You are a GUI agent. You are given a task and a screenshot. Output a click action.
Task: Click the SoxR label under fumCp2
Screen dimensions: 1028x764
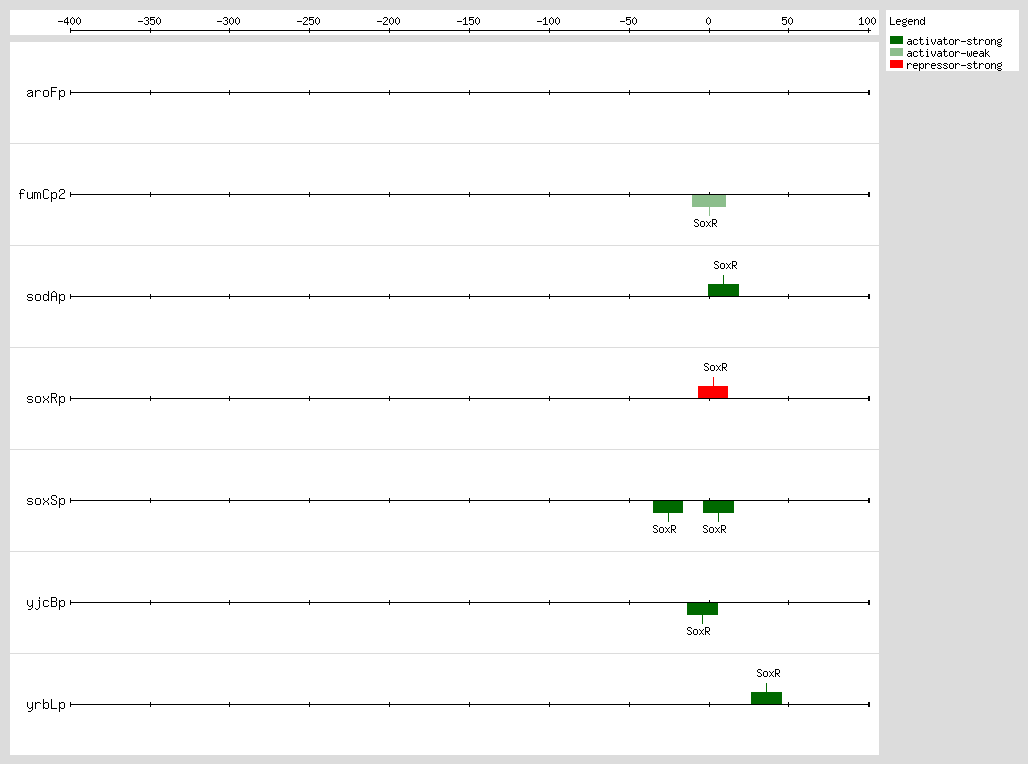pyautogui.click(x=705, y=224)
